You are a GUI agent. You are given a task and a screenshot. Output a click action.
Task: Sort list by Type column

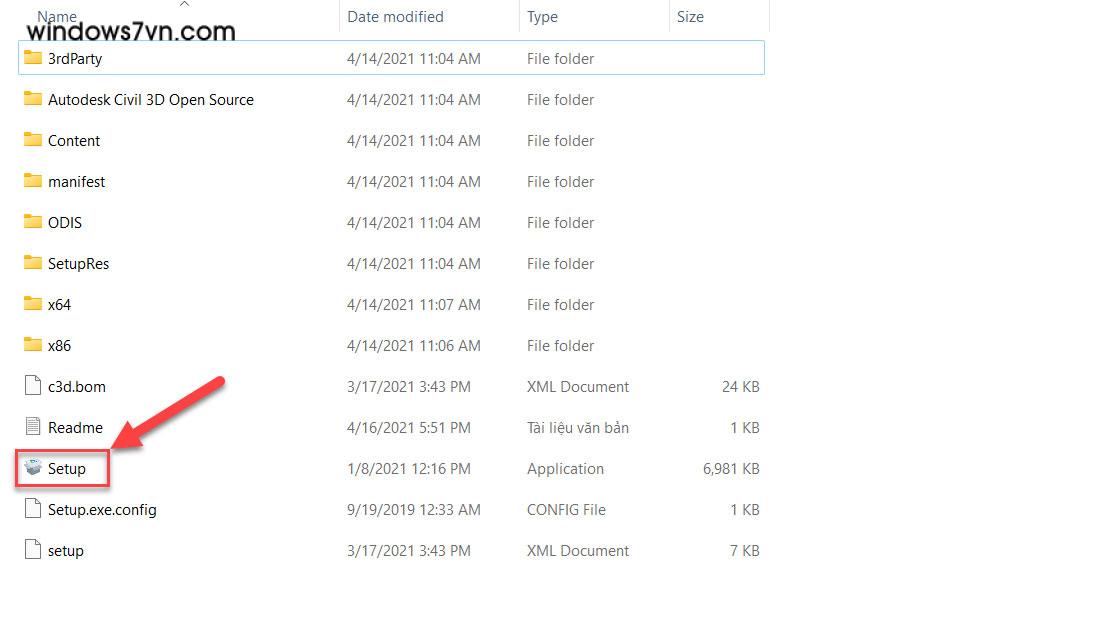543,17
